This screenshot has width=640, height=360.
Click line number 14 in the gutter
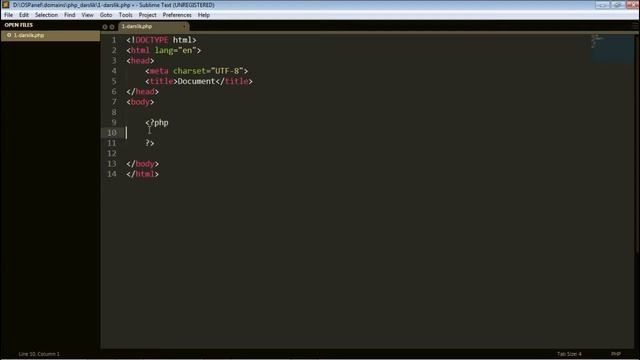click(112, 174)
